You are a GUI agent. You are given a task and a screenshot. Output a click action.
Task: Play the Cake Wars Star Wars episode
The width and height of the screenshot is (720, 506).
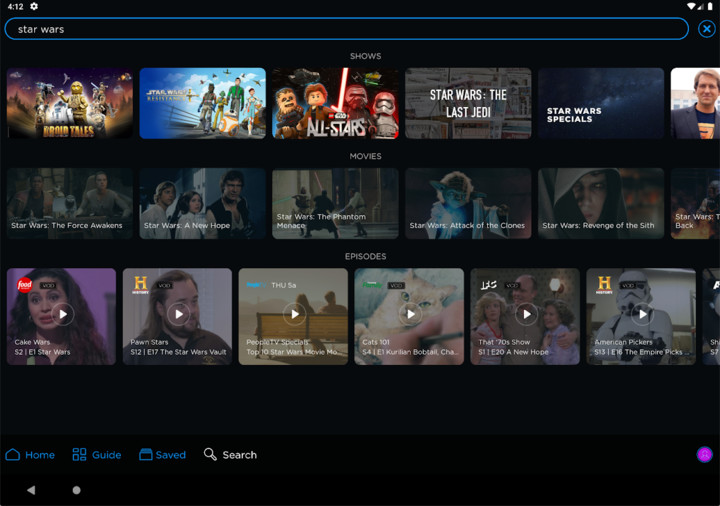click(62, 314)
